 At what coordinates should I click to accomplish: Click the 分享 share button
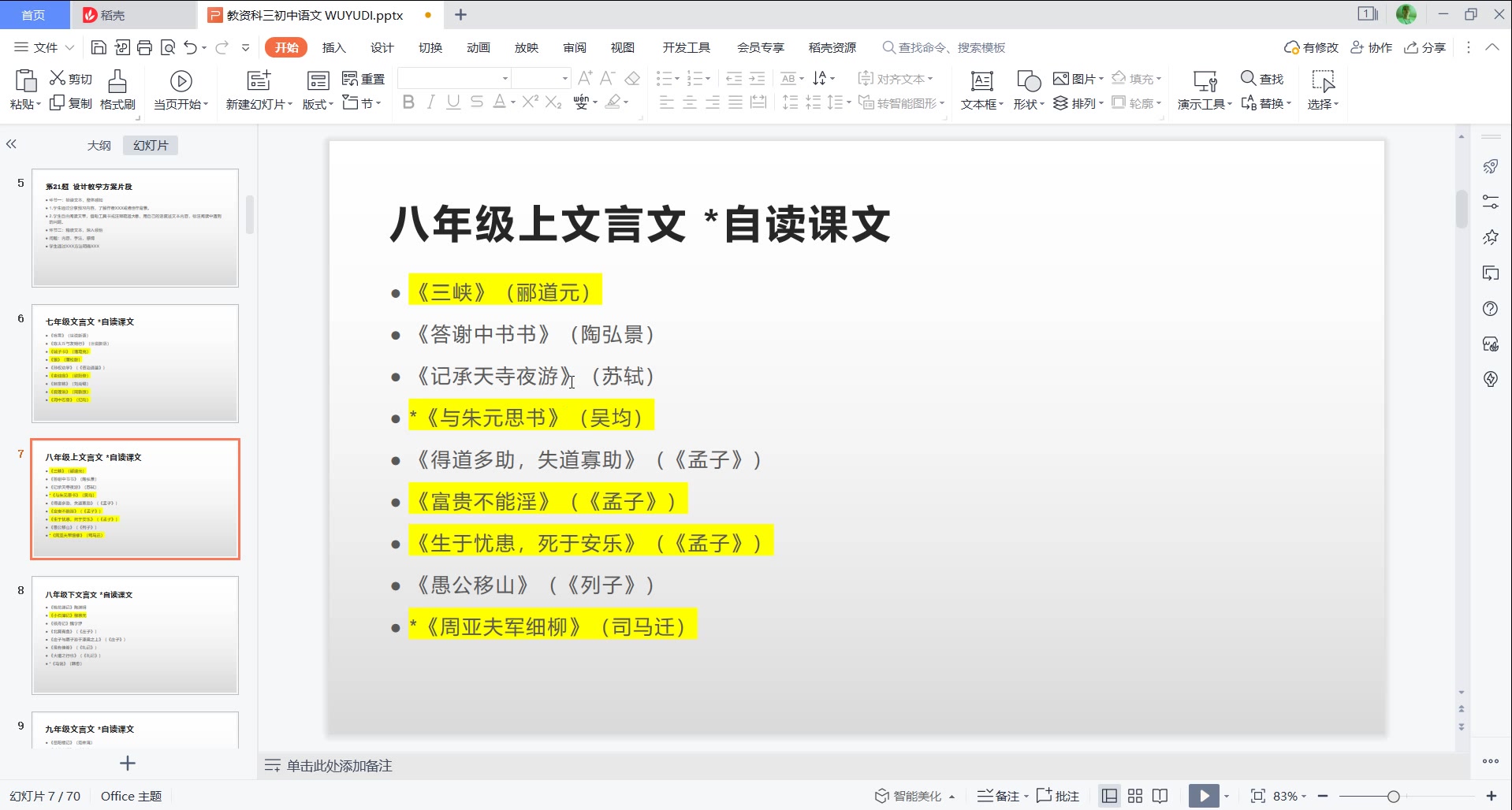1424,47
